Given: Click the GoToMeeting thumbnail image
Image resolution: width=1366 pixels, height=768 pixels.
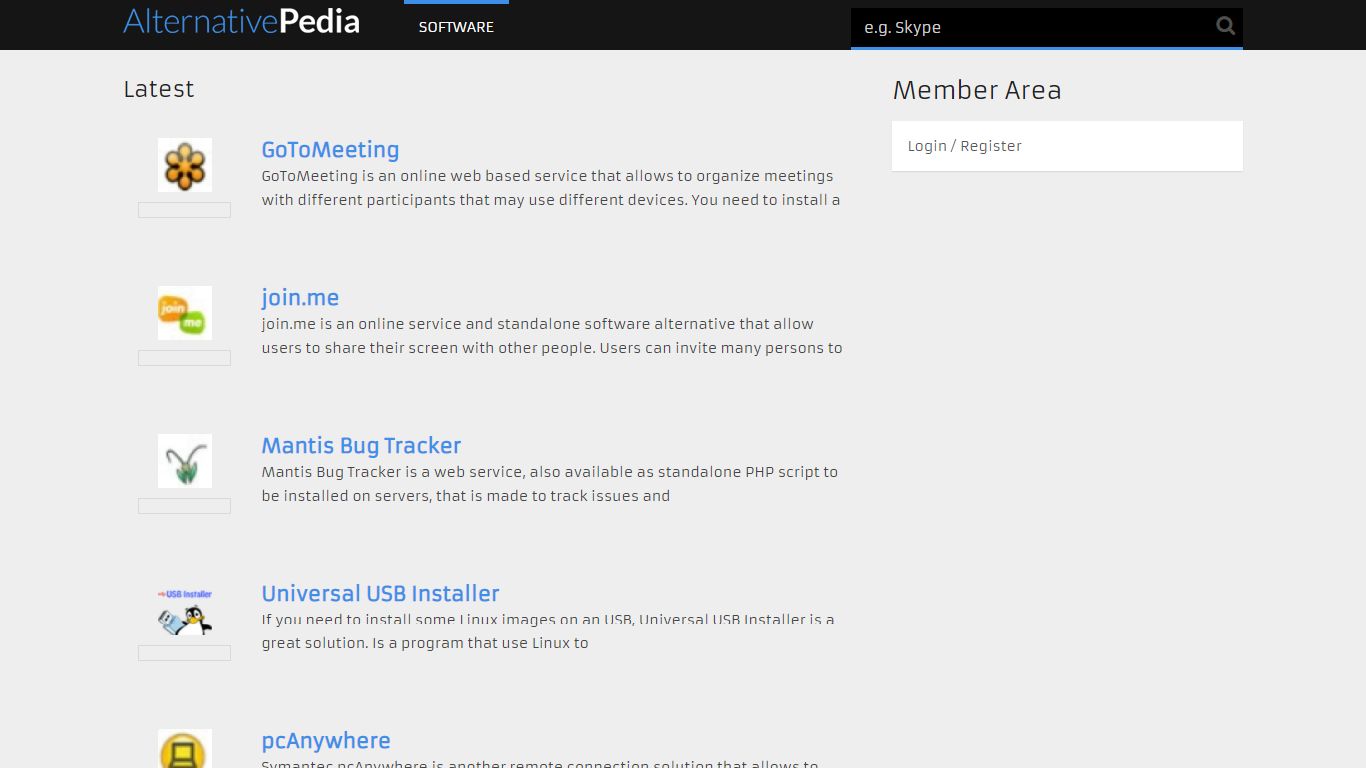Looking at the screenshot, I should pos(184,164).
